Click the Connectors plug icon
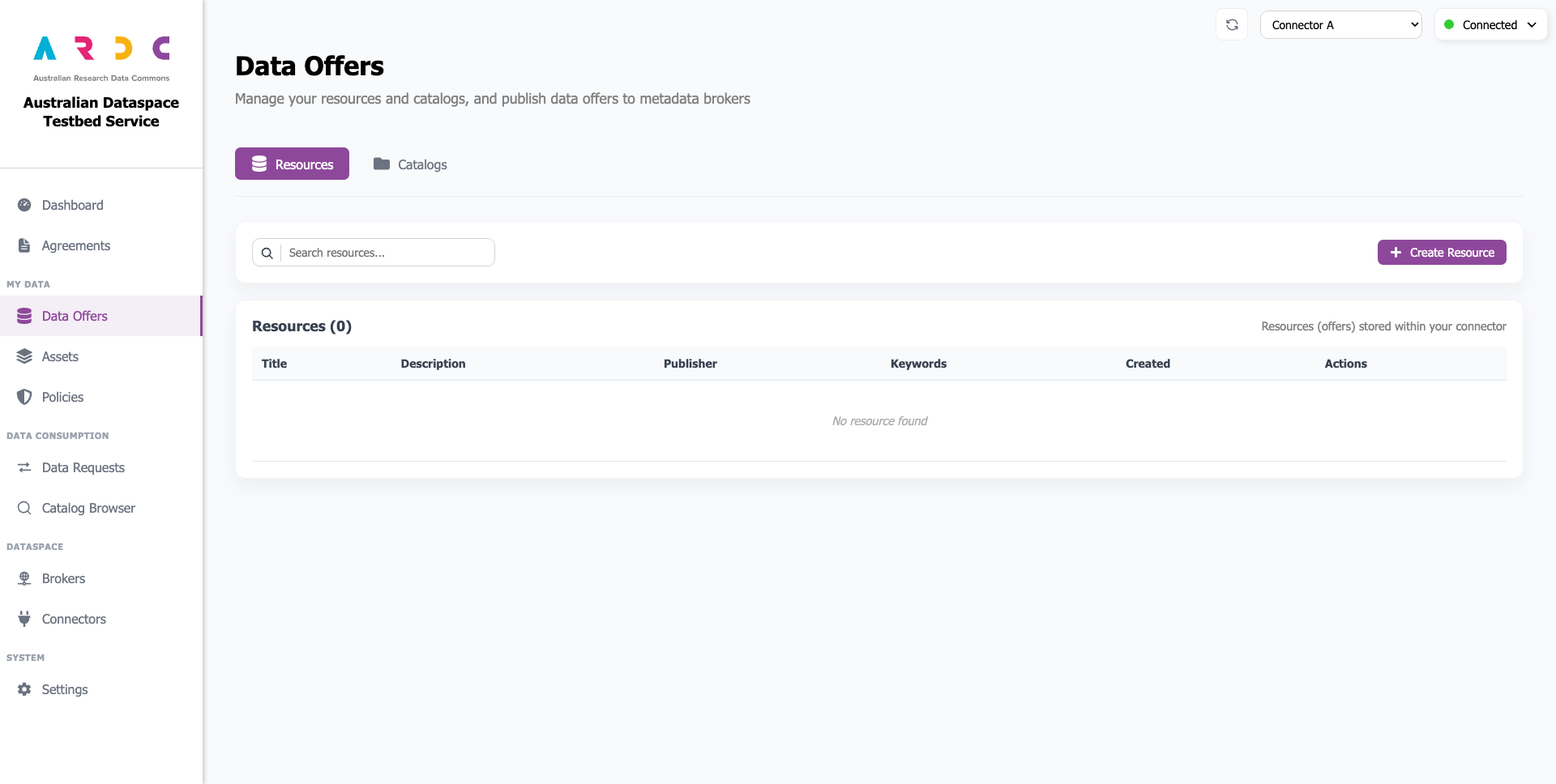1556x784 pixels. pyautogui.click(x=24, y=619)
